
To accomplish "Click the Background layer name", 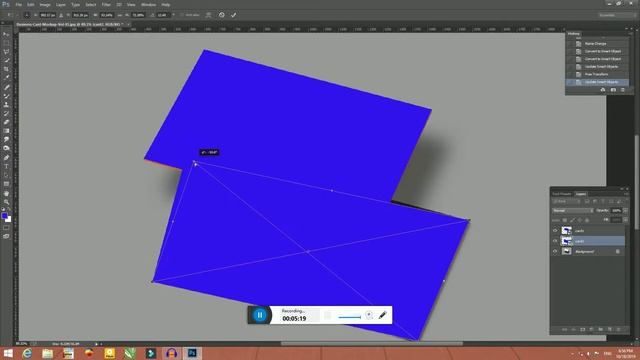I will [584, 251].
